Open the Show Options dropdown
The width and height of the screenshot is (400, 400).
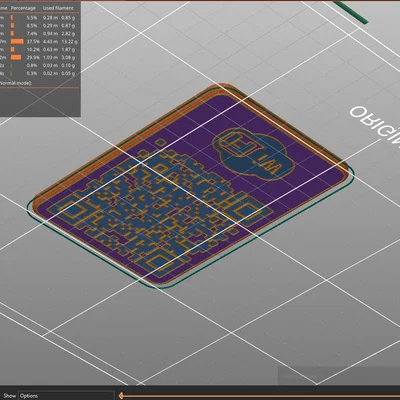(66, 396)
